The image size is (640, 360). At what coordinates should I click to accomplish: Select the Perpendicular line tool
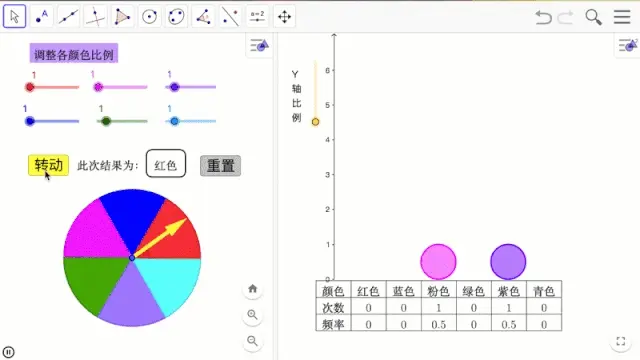pos(96,16)
